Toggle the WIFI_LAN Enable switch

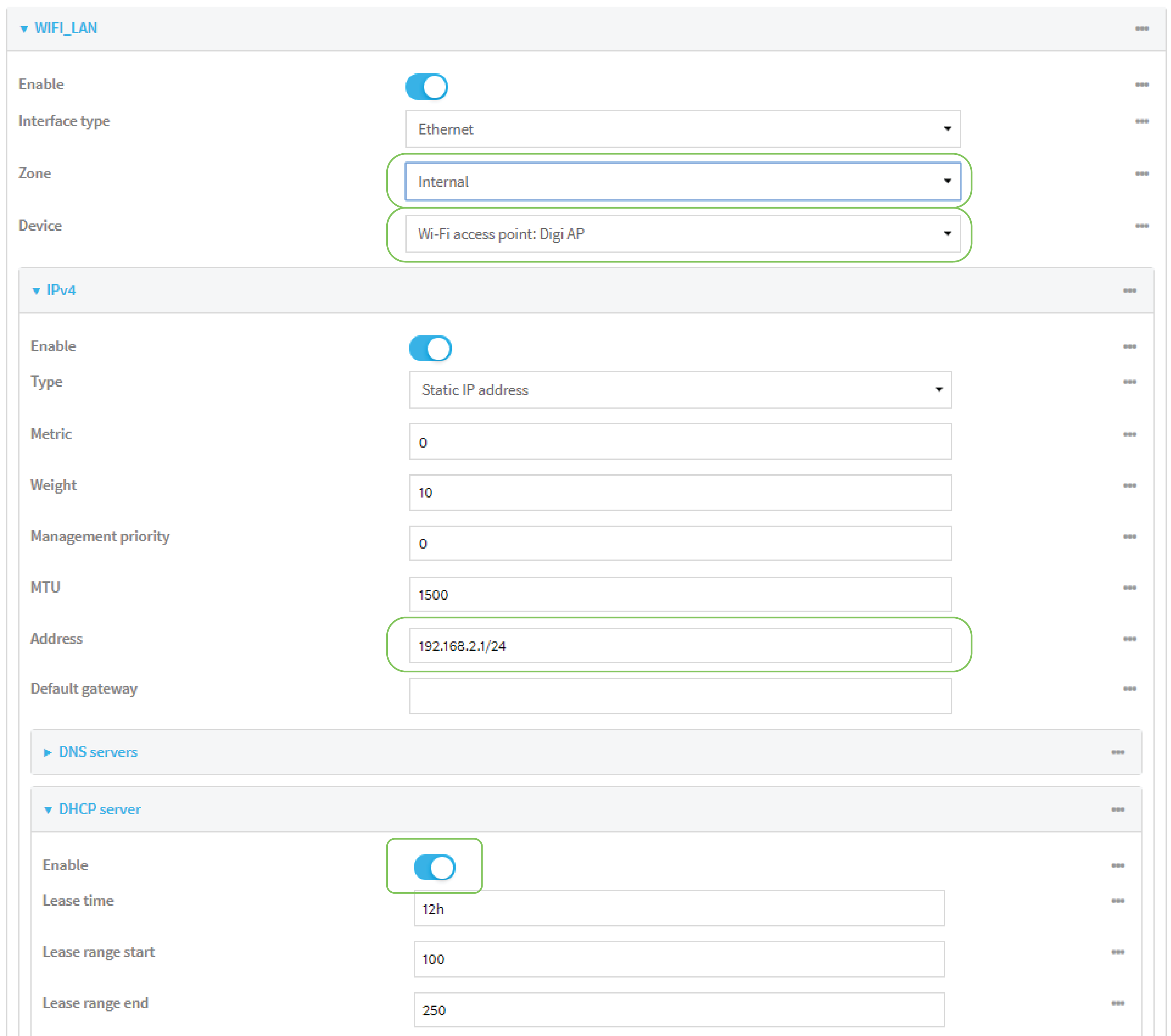point(426,87)
